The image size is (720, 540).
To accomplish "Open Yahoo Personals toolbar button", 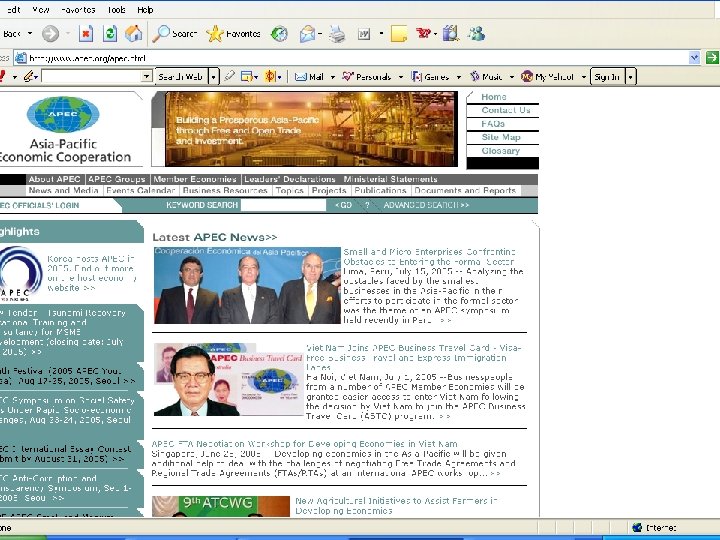I will (366, 77).
